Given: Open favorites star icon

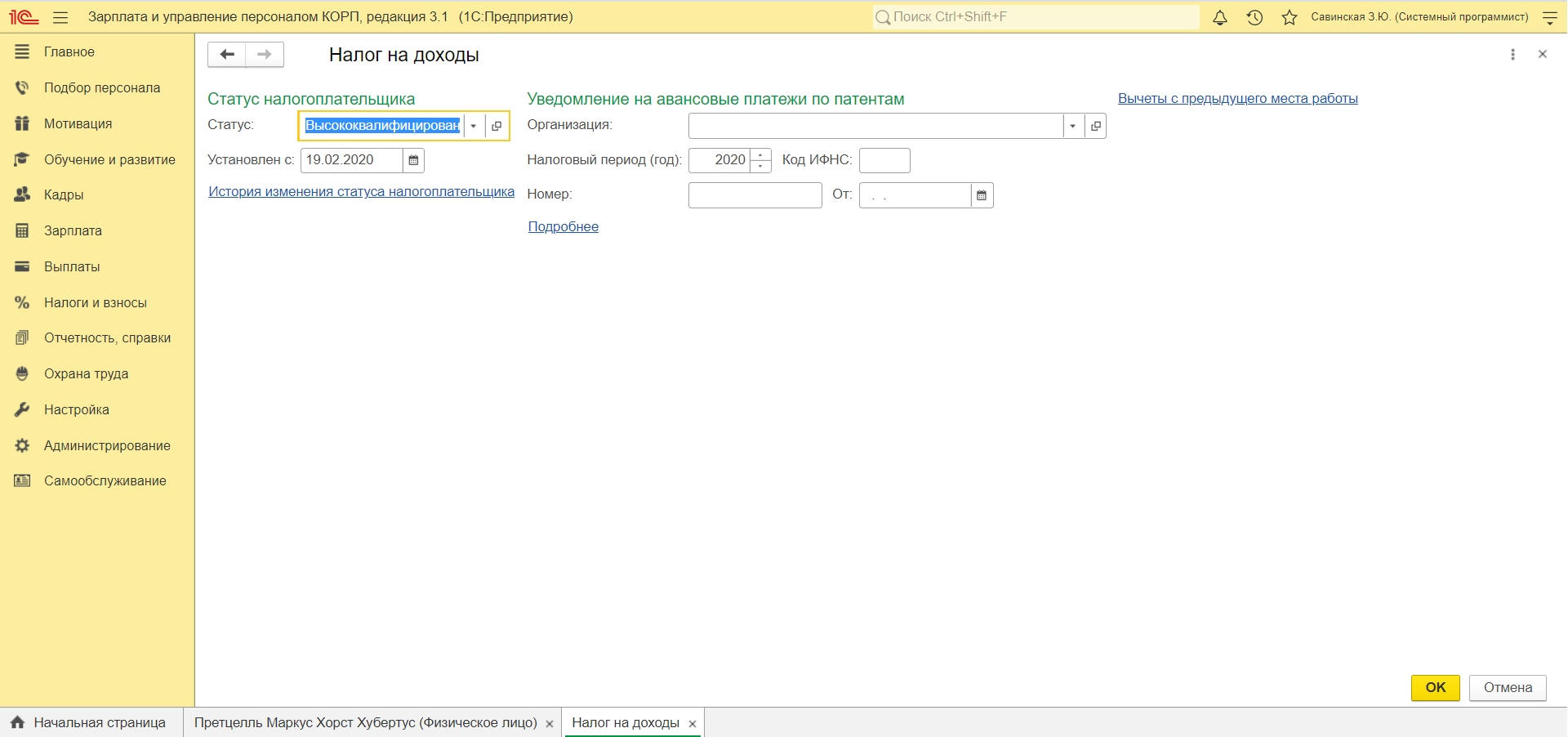Looking at the screenshot, I should pos(1290,17).
